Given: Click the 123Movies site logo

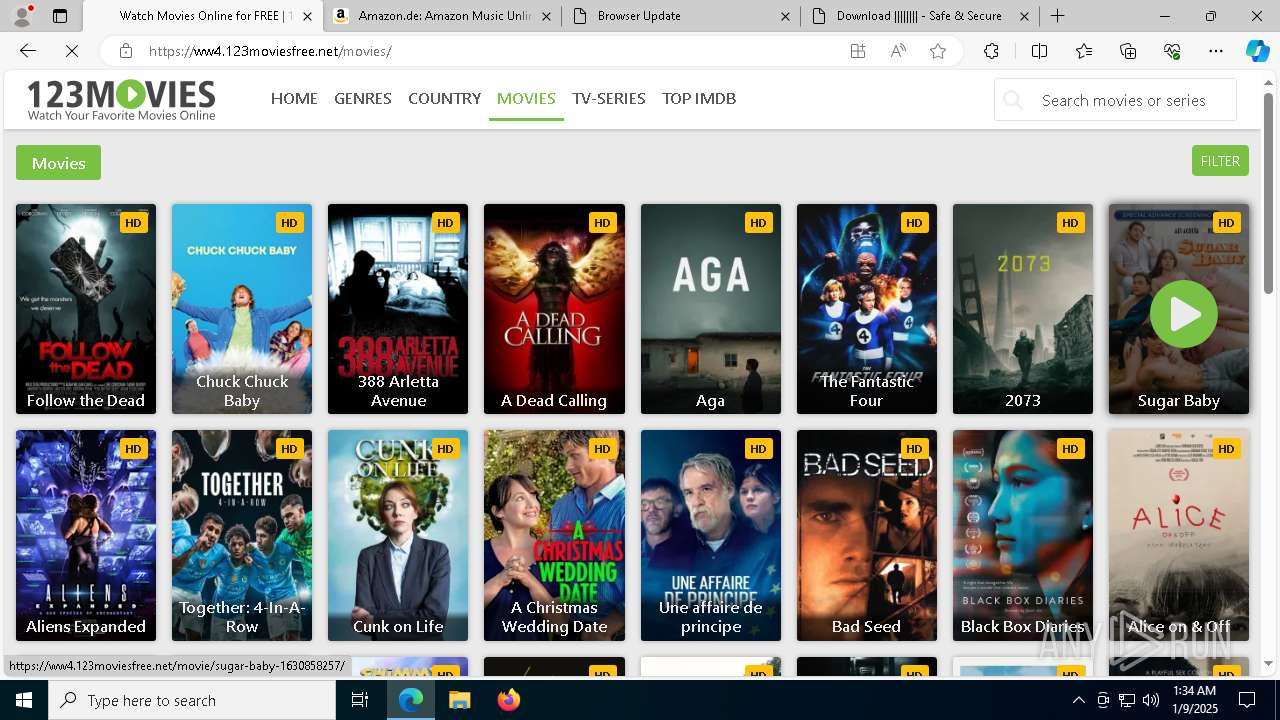Looking at the screenshot, I should 121,100.
